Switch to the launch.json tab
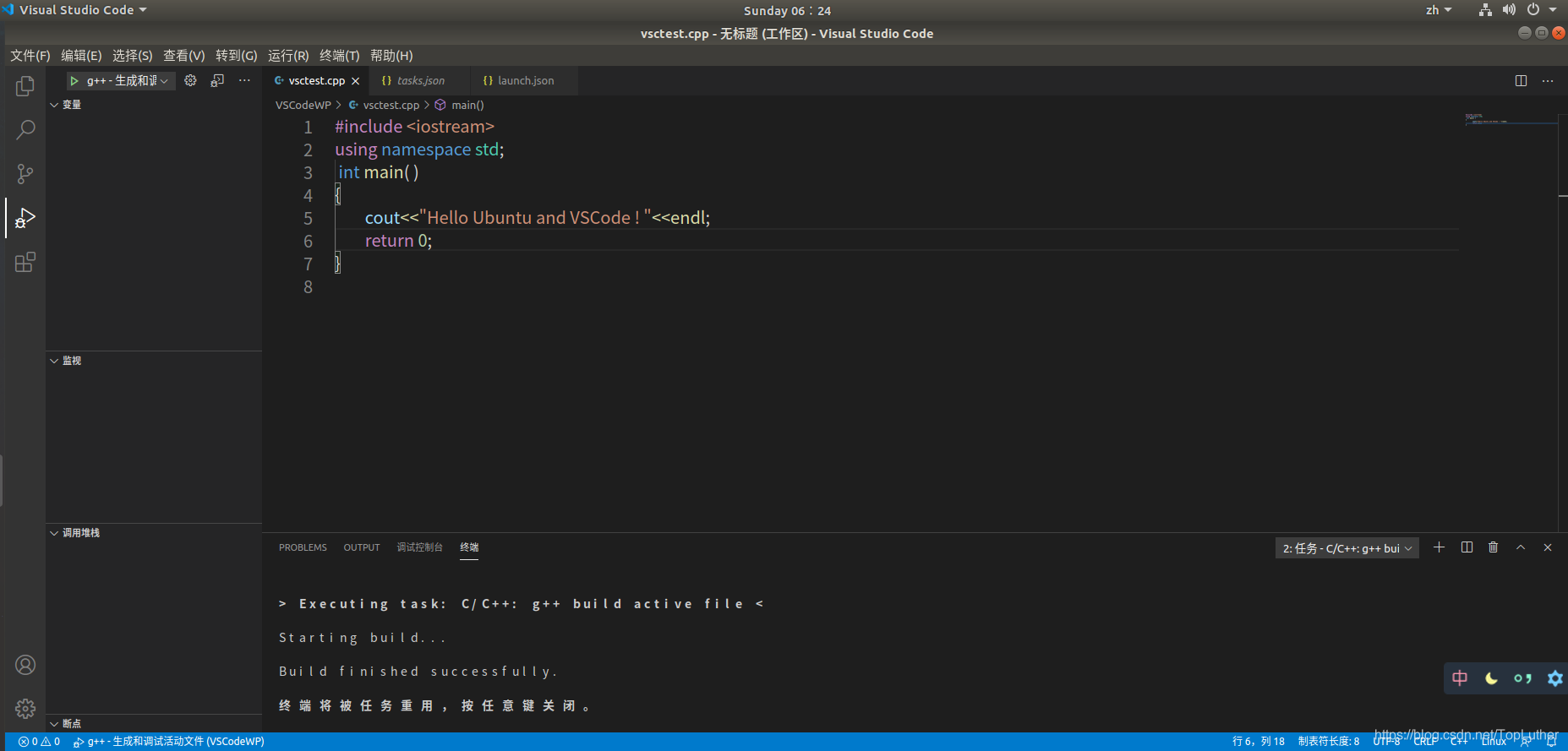The height and width of the screenshot is (751, 1568). coord(525,81)
